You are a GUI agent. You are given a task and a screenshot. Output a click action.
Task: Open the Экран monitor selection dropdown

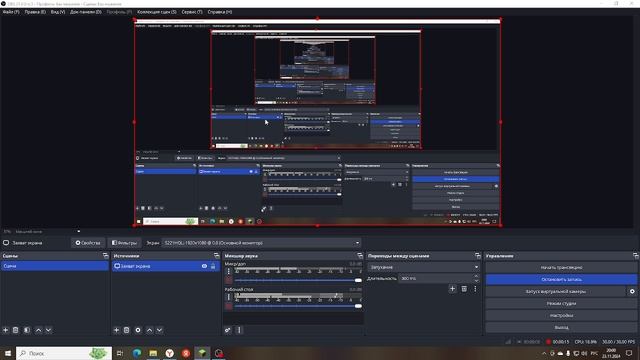pos(261,243)
